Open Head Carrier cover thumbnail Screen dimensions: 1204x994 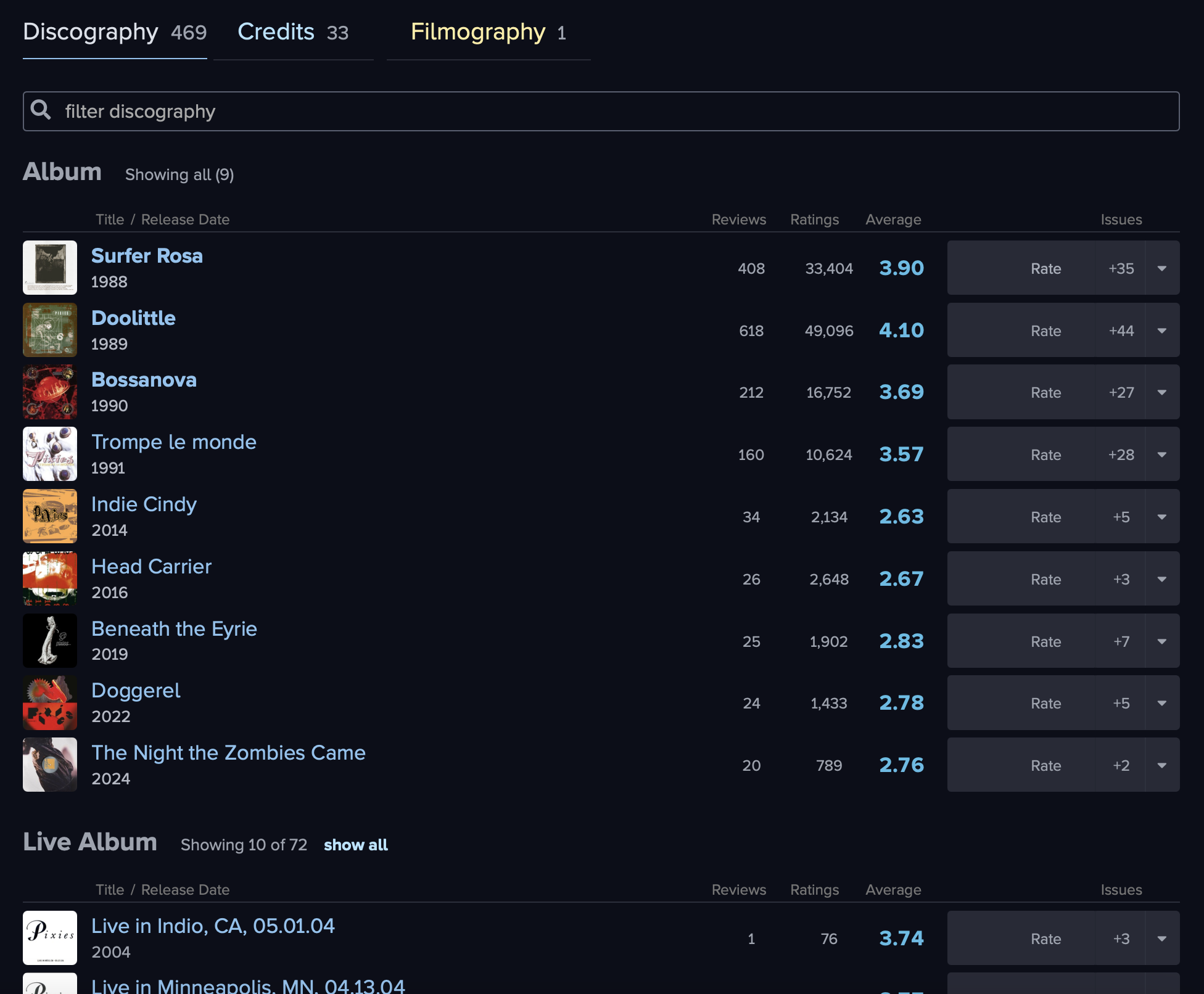point(50,578)
